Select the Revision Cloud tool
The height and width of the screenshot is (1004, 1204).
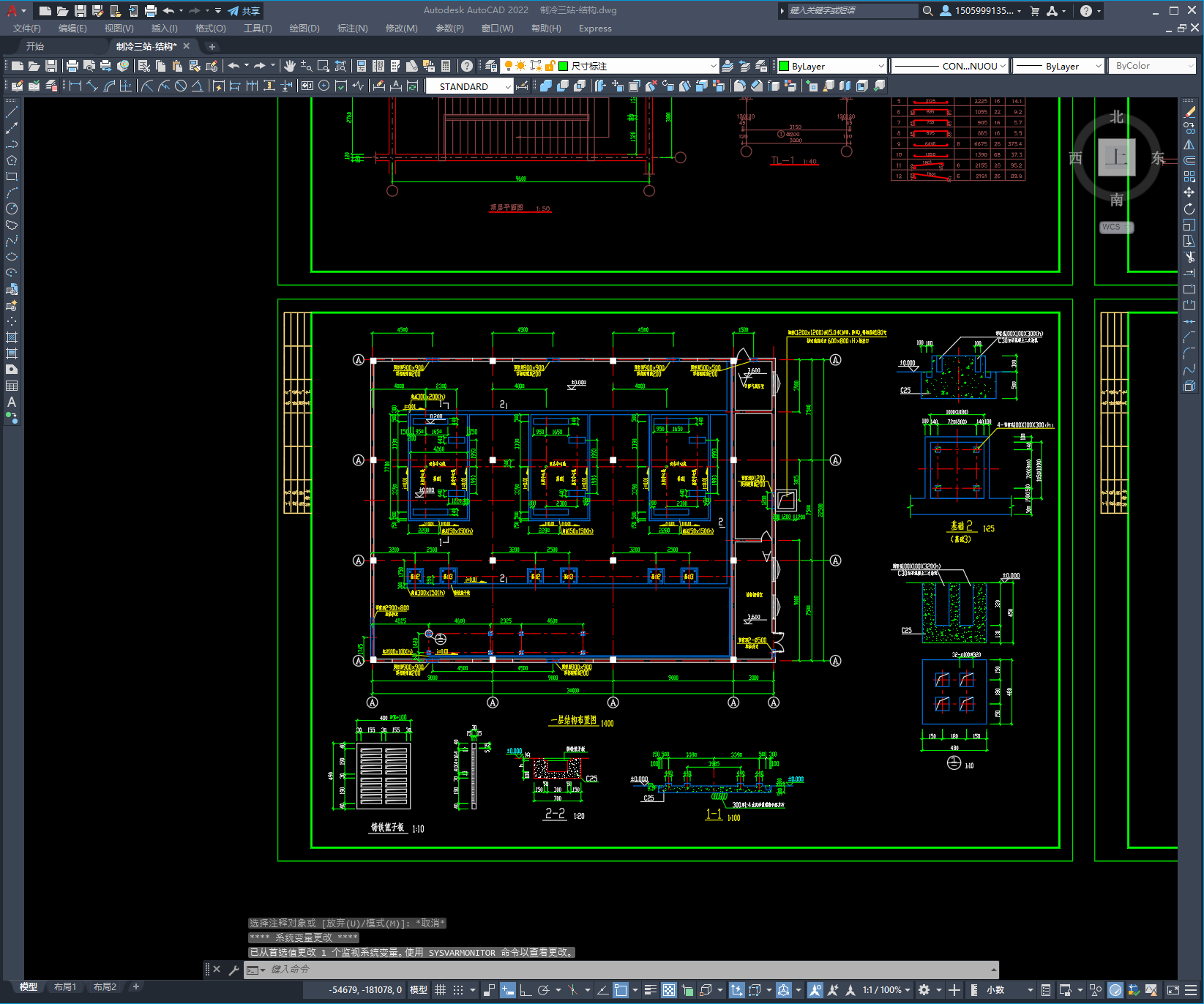[x=12, y=225]
